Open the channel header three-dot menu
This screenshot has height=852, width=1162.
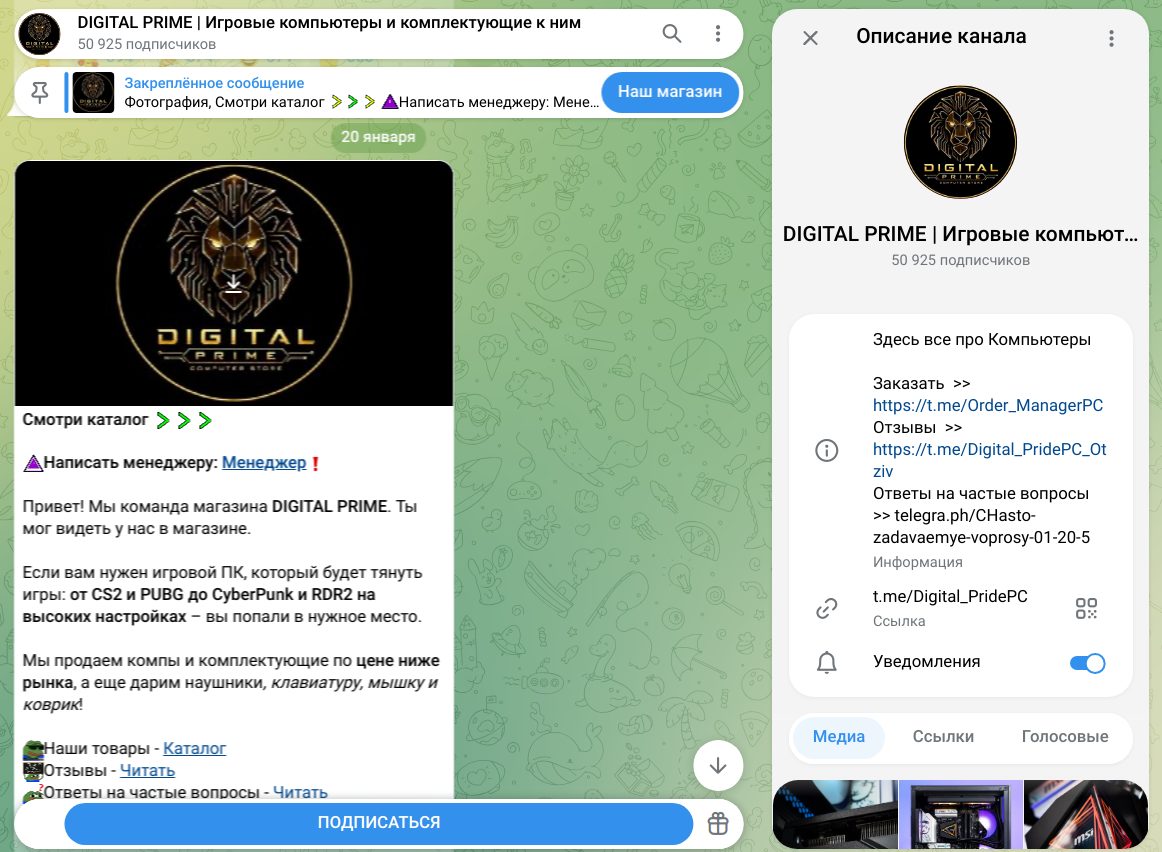(717, 33)
